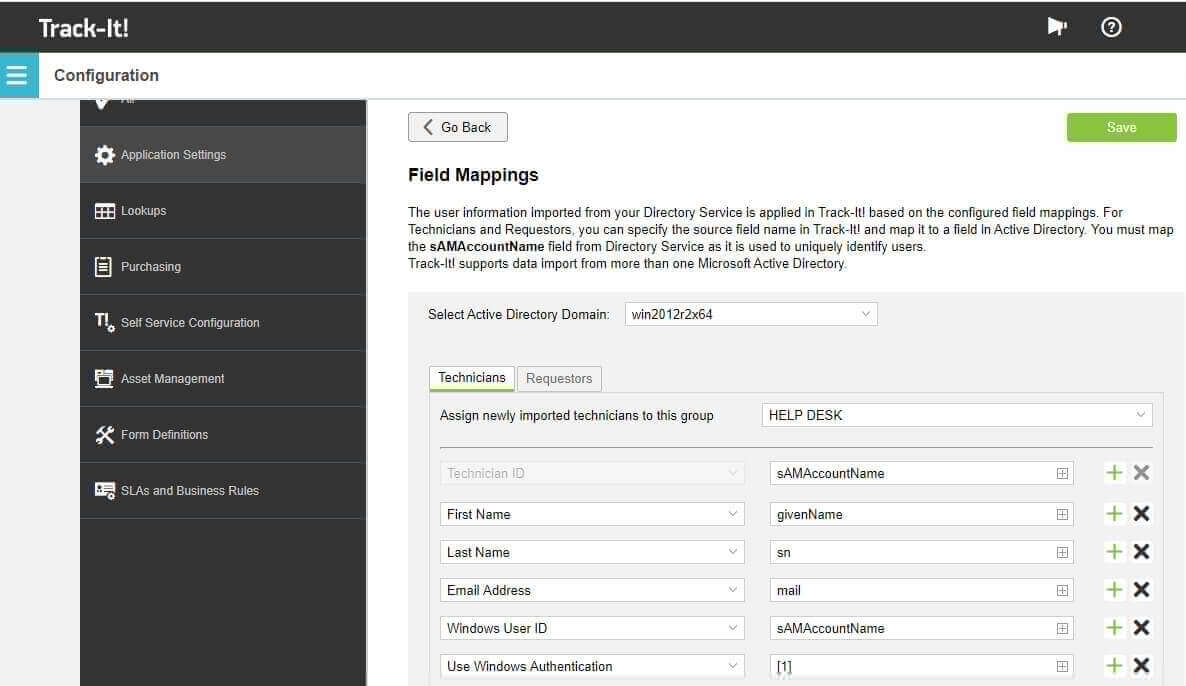Select the Technicians tab
1186x686 pixels.
(472, 377)
